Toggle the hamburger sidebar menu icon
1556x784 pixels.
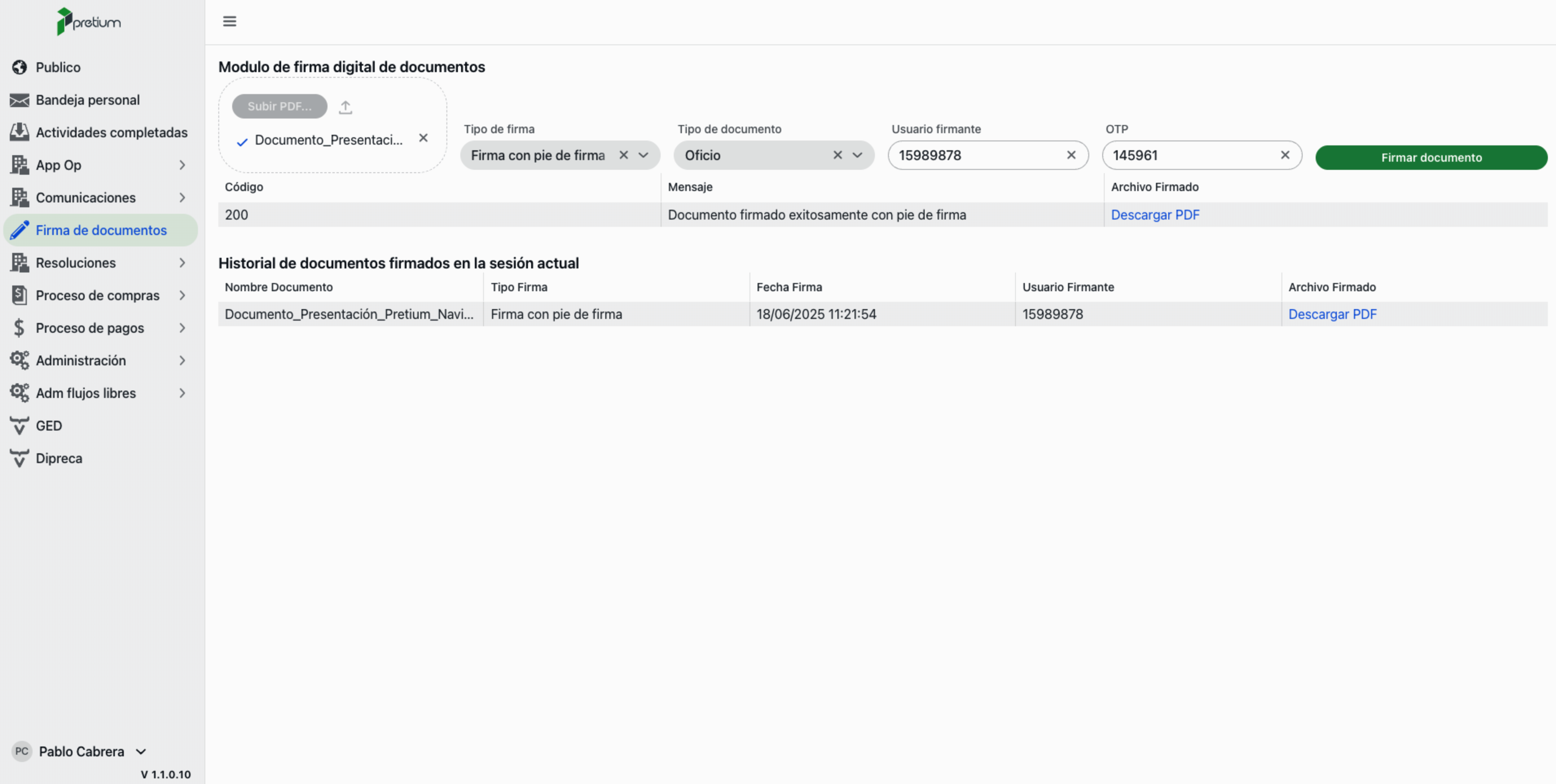point(230,21)
